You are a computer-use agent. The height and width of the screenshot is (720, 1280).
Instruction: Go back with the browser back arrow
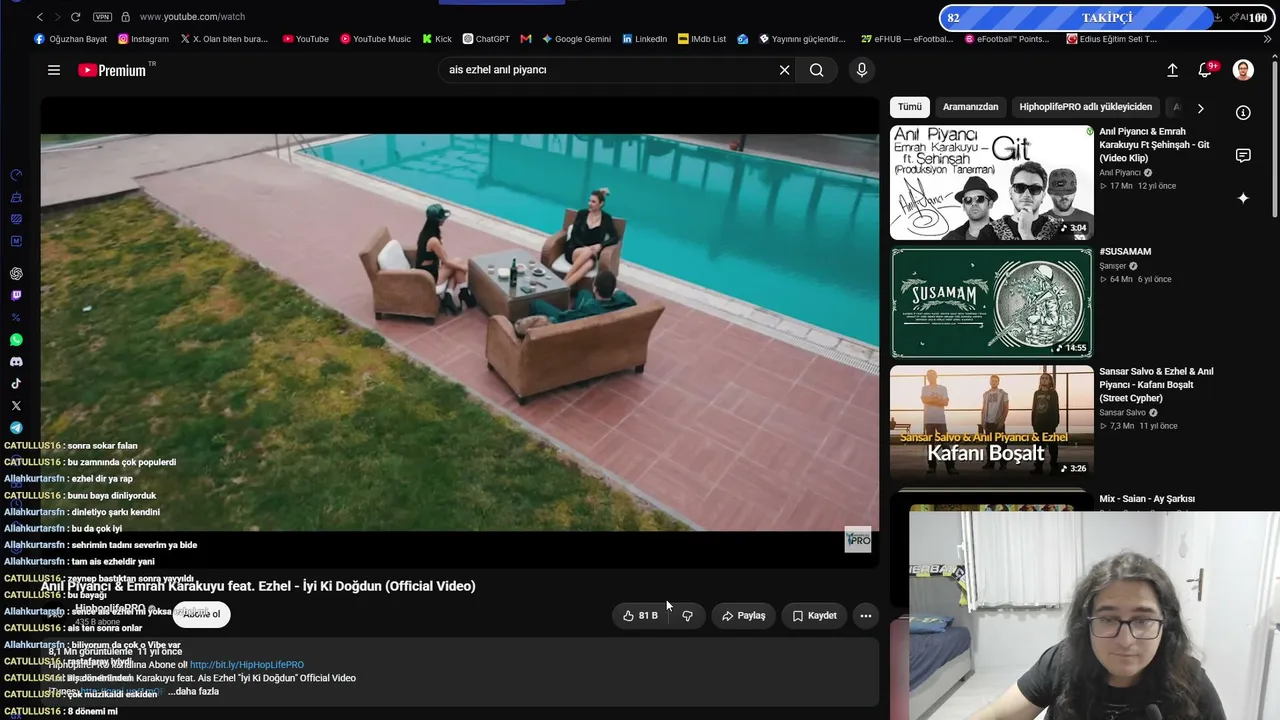(40, 17)
